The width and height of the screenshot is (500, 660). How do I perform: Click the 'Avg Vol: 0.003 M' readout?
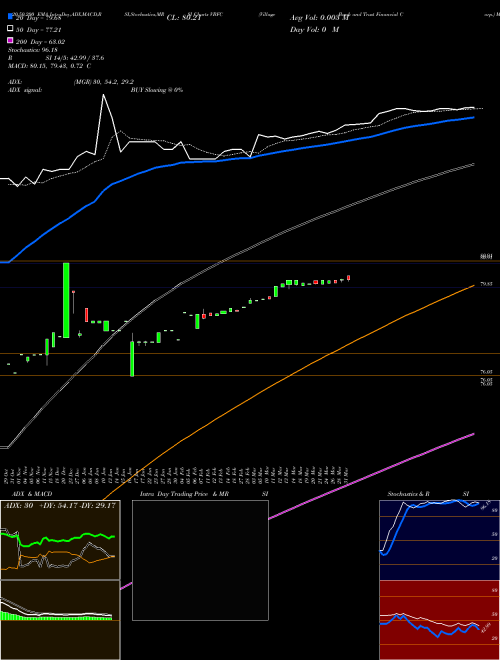[x=319, y=18]
